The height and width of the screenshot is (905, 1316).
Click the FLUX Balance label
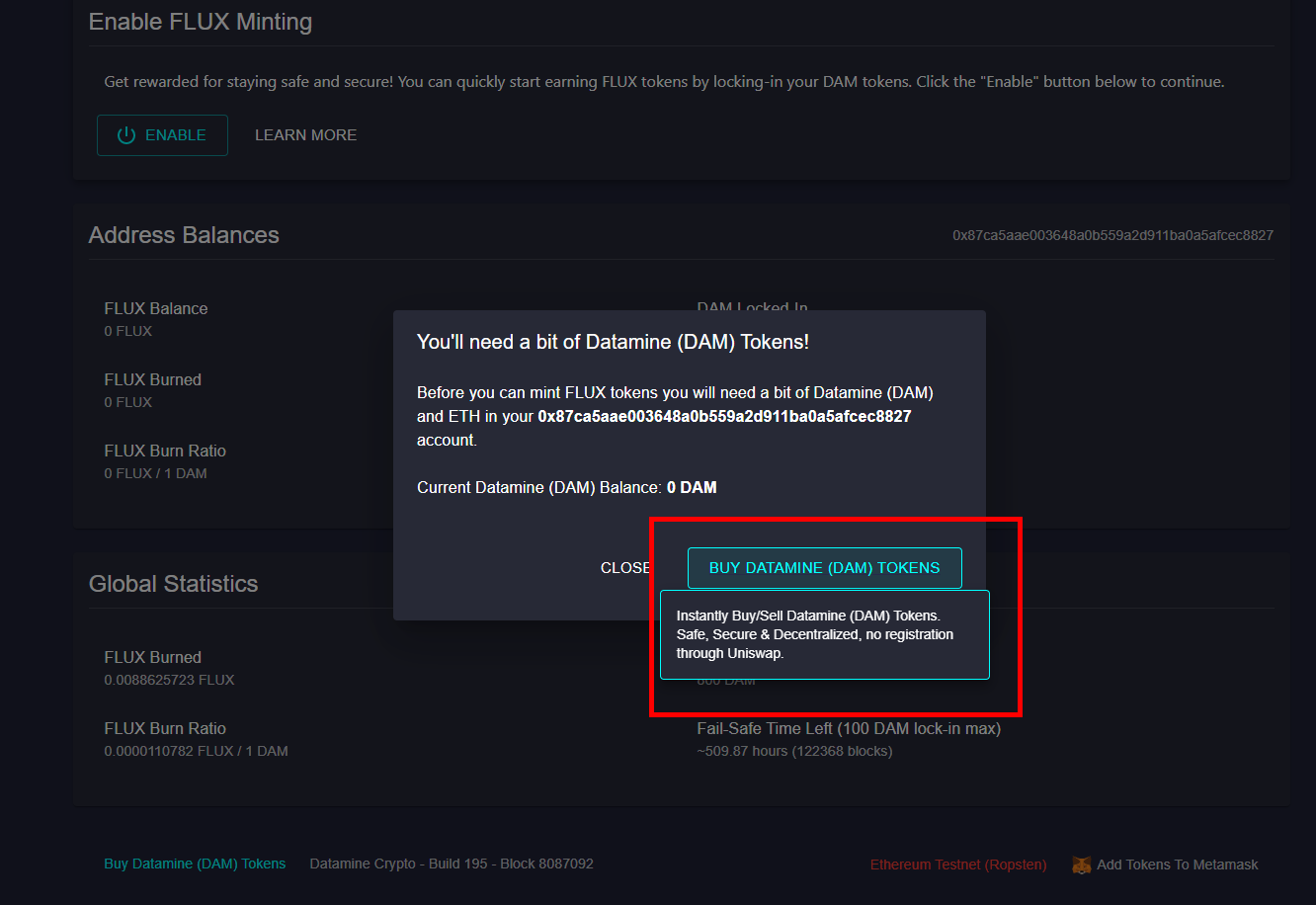pos(156,308)
